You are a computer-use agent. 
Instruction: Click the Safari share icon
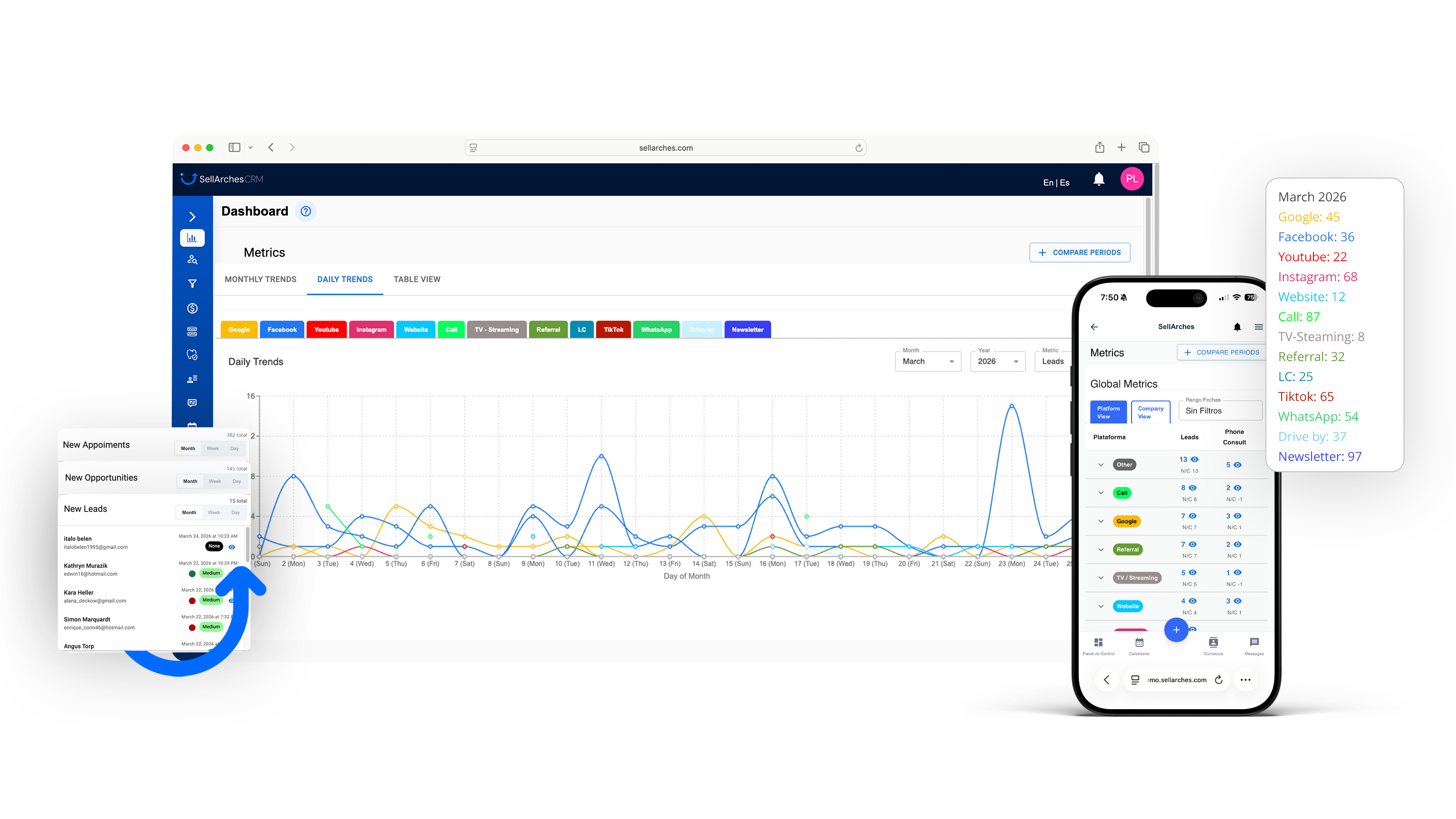[1099, 148]
